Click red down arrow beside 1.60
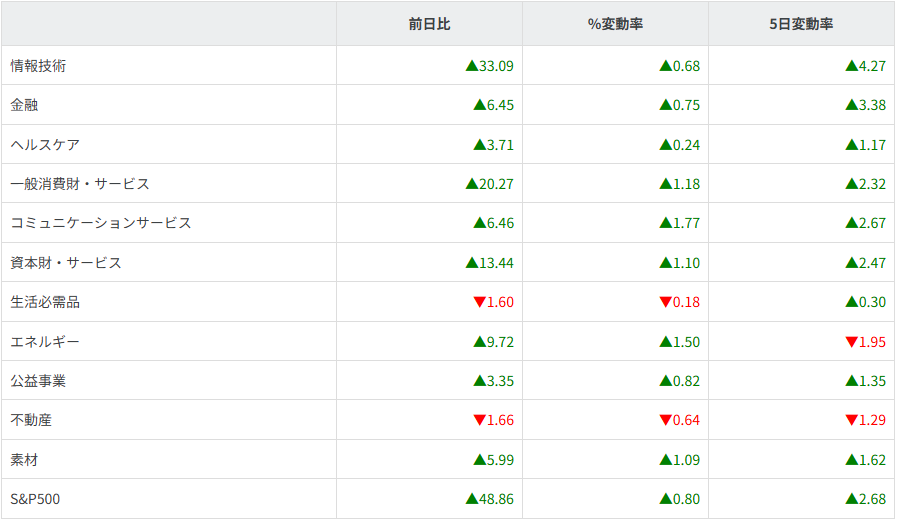 [x=479, y=303]
